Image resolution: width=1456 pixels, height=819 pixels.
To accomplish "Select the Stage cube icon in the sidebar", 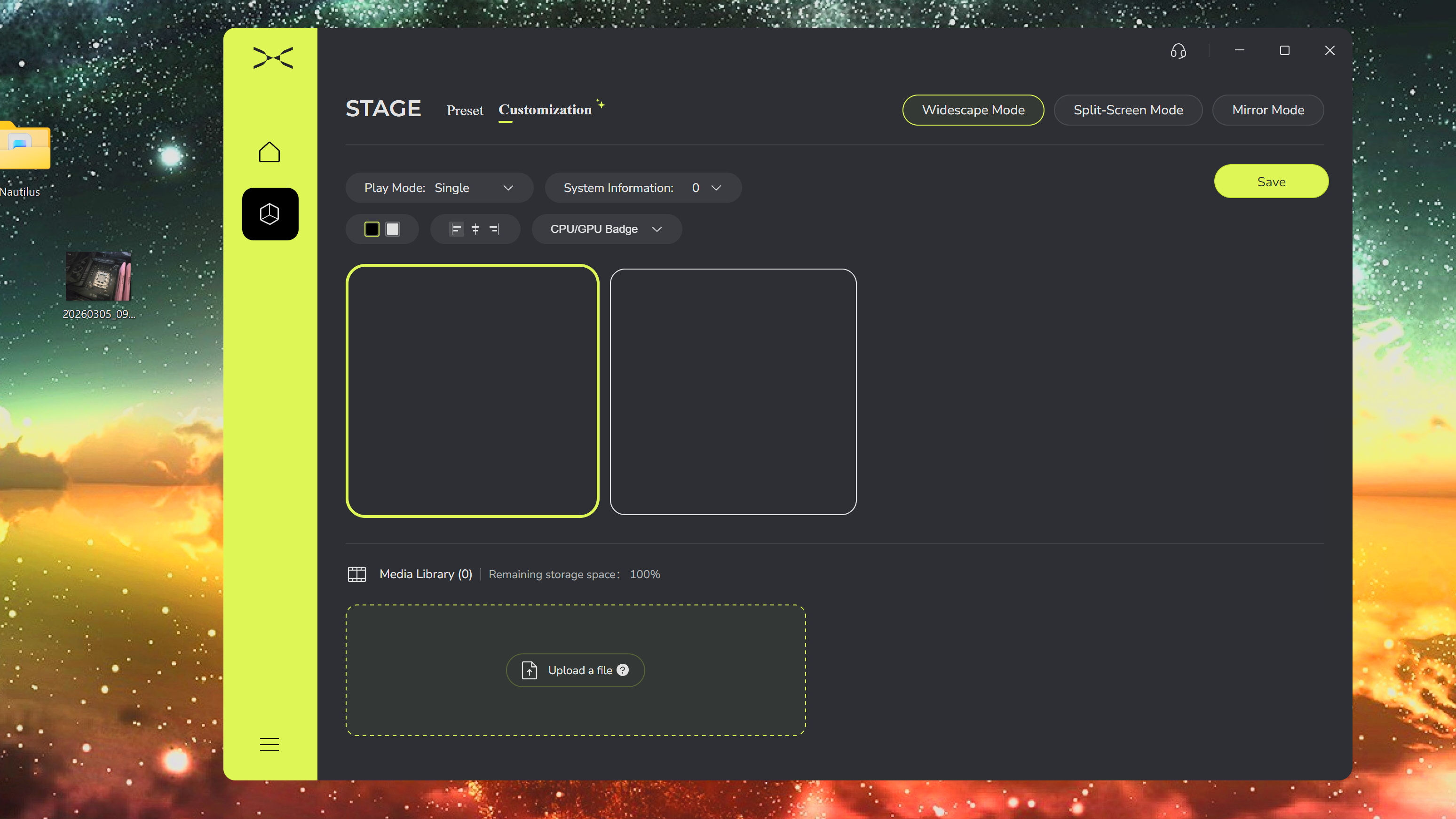I will (x=269, y=214).
